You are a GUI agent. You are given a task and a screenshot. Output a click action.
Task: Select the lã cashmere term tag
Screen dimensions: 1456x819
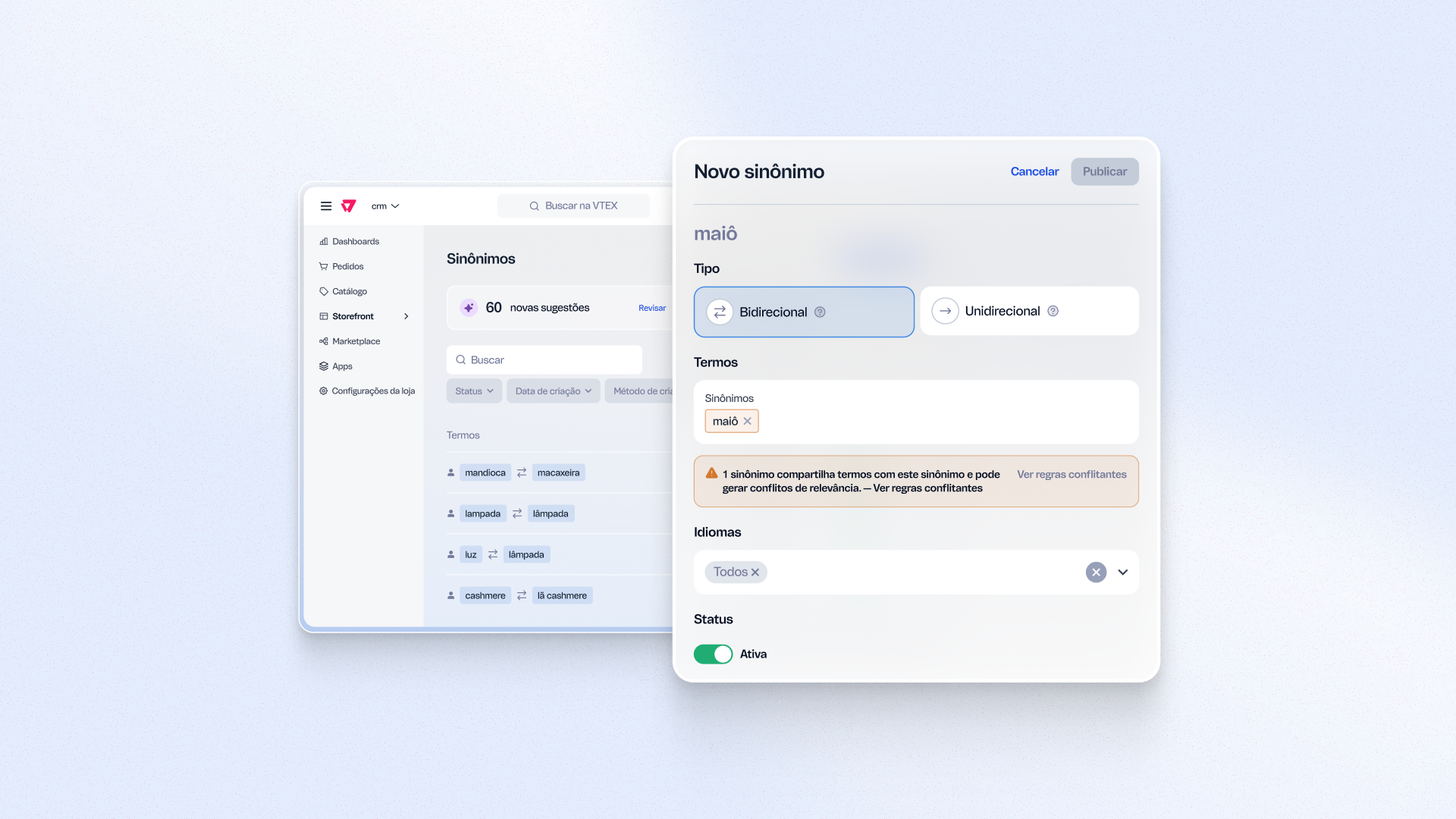(563, 596)
